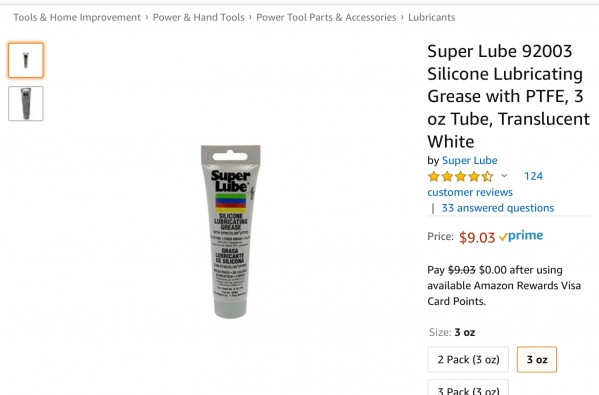The image size is (599, 395).
Task: Navigate to the Lubricants category
Action: click(432, 17)
